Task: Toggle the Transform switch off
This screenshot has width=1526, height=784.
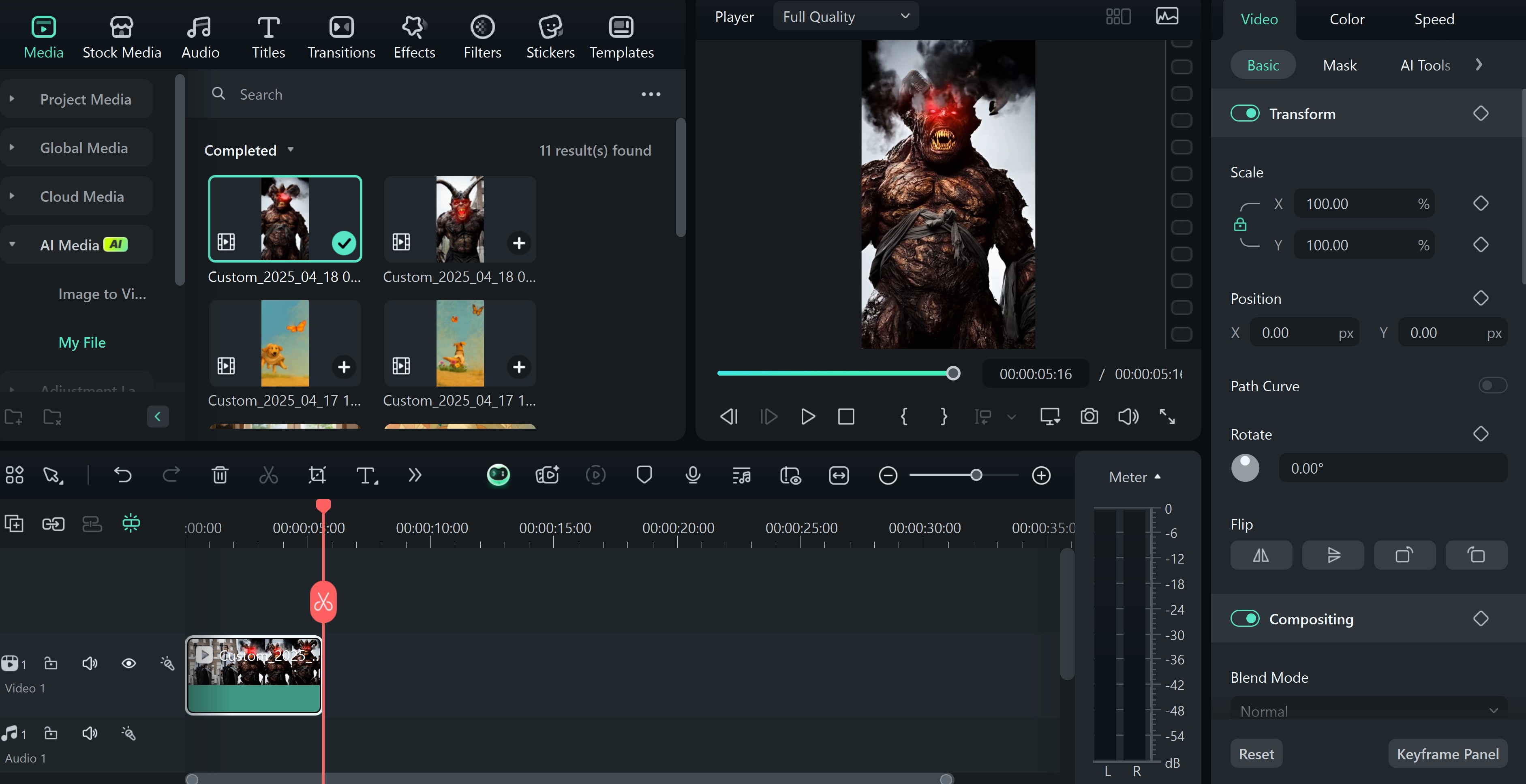Action: (1245, 113)
